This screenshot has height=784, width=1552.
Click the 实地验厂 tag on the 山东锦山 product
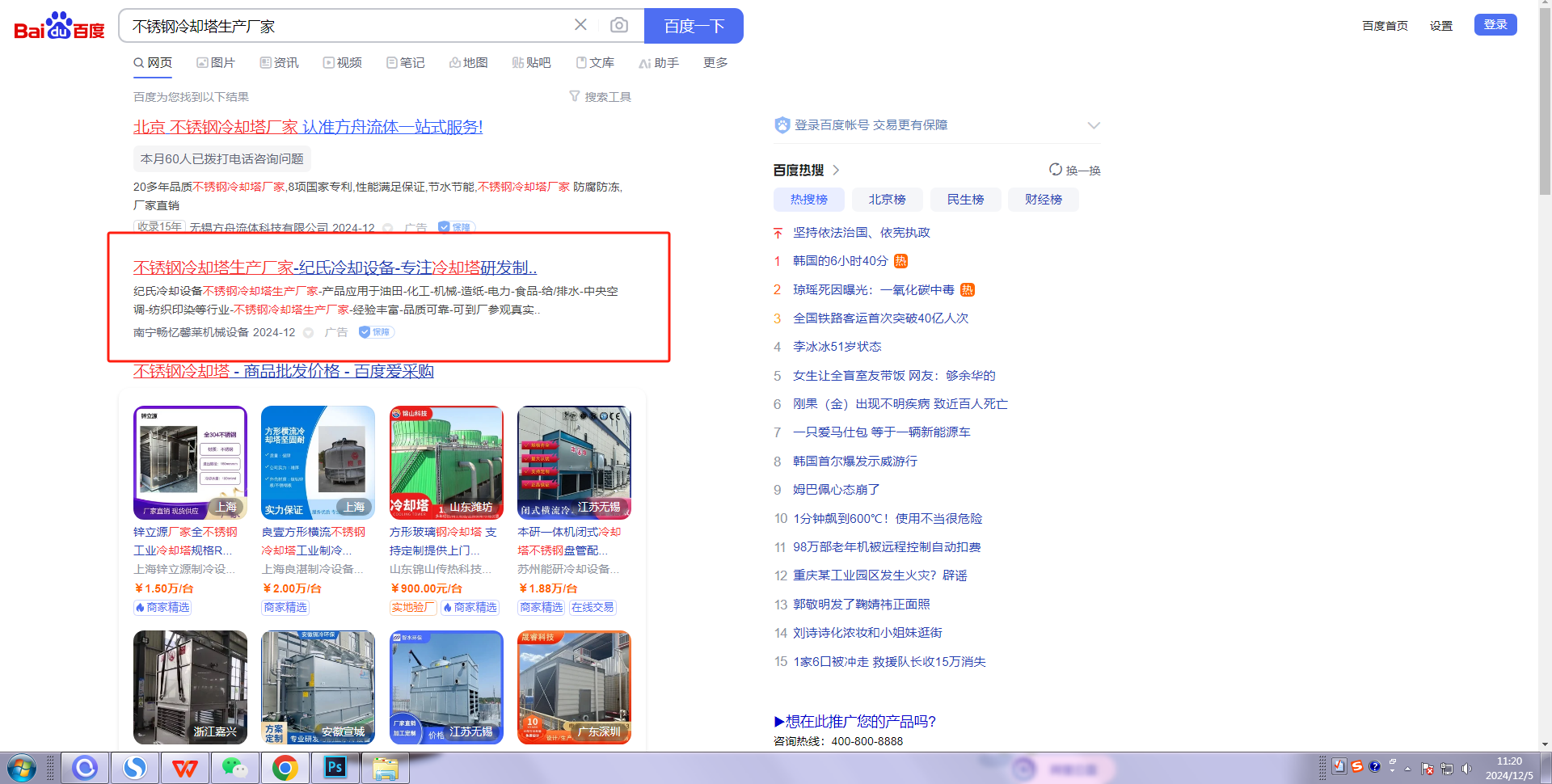[x=412, y=608]
